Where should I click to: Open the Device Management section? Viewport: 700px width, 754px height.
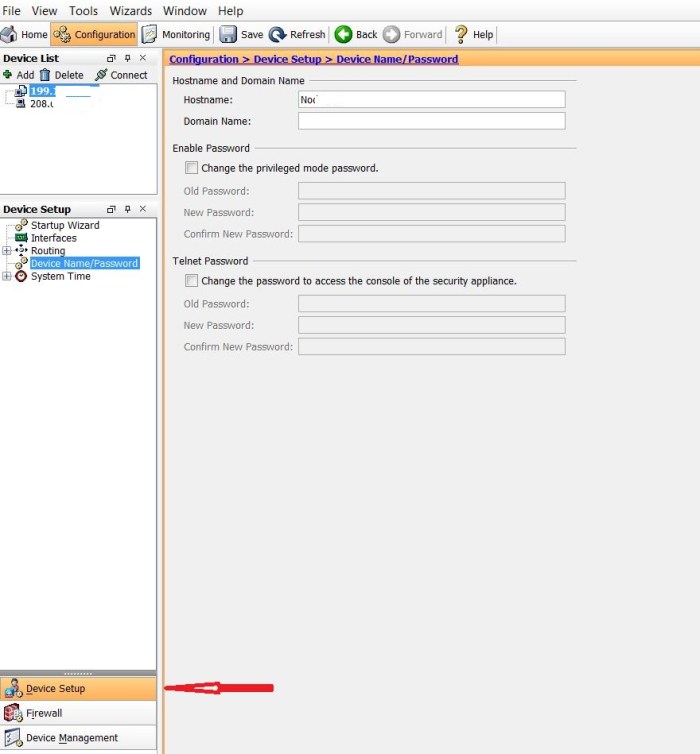tap(71, 738)
